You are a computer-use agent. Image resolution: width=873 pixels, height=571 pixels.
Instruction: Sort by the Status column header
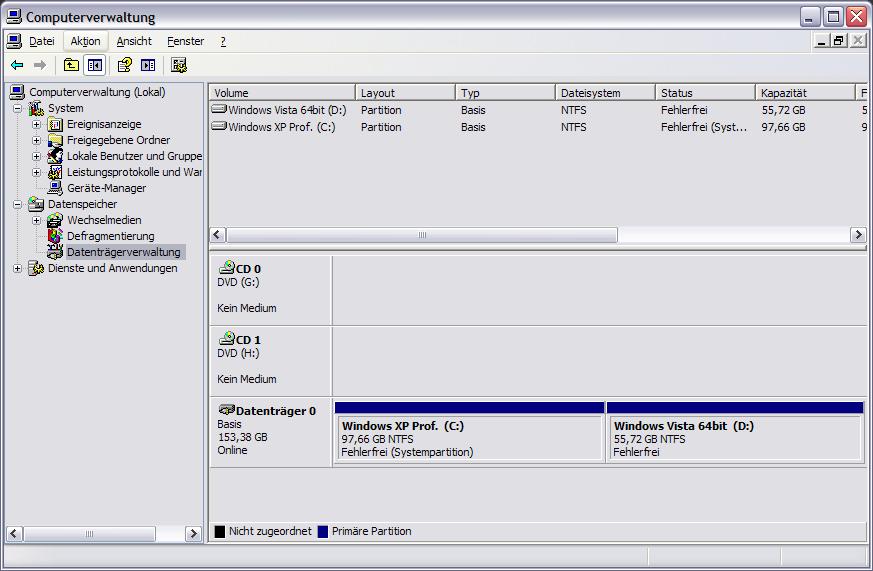pyautogui.click(x=705, y=92)
